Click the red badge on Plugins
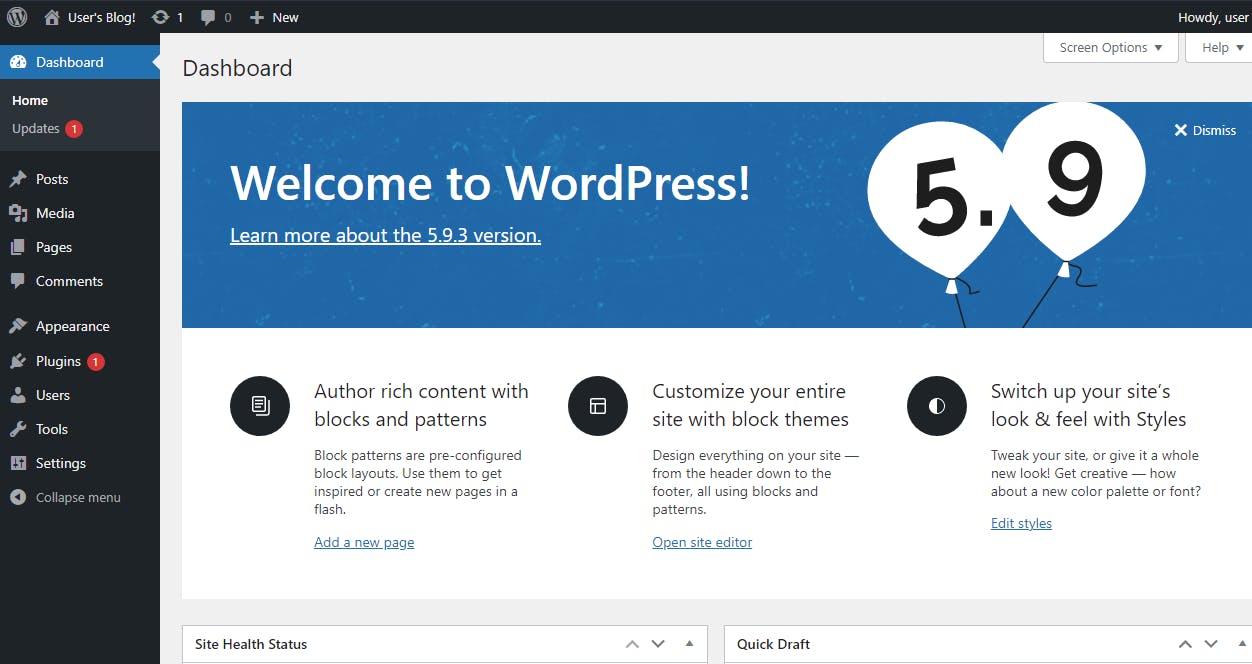This screenshot has width=1252, height=664. 95,362
